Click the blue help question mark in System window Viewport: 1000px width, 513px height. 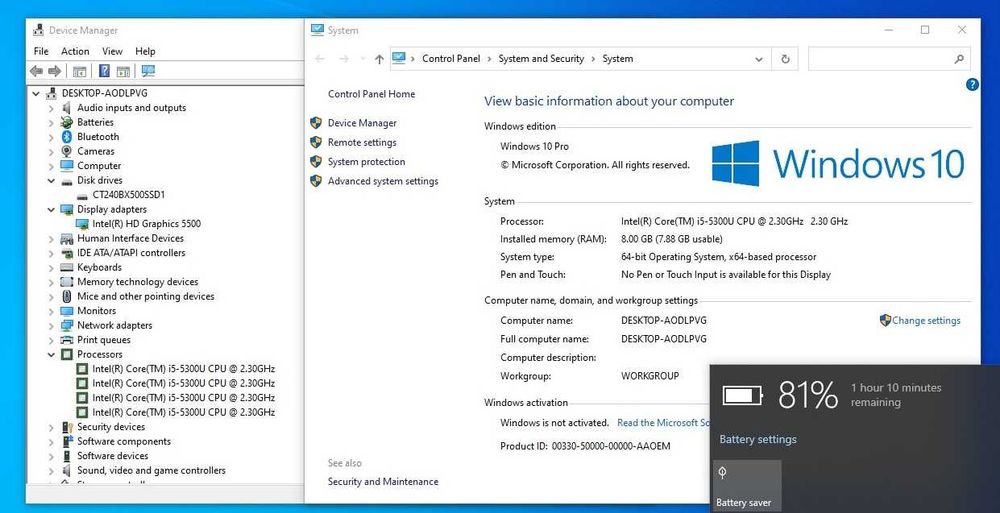[972, 84]
